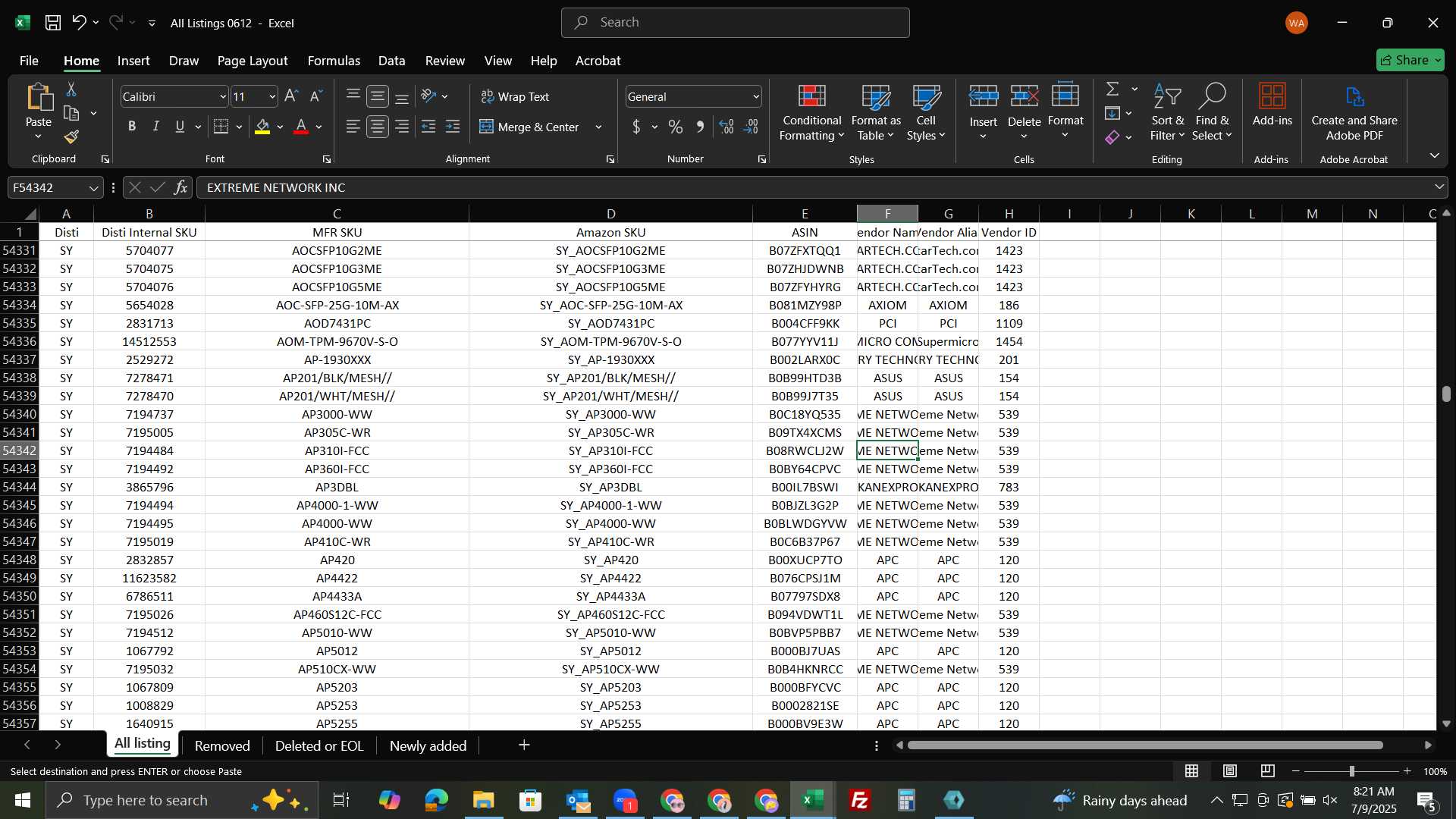The width and height of the screenshot is (1456, 819).
Task: Click the AutoSum sigma icon
Action: [x=1112, y=89]
